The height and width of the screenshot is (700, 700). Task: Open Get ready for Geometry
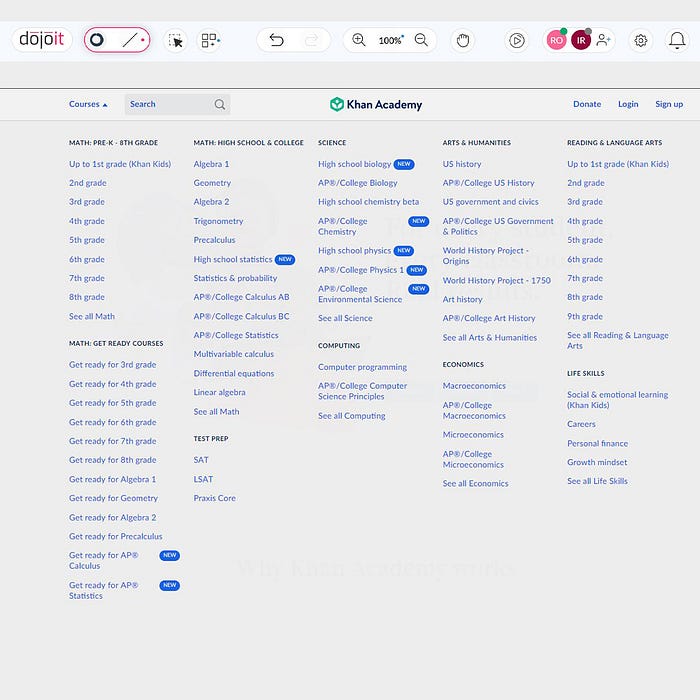[x=113, y=498]
